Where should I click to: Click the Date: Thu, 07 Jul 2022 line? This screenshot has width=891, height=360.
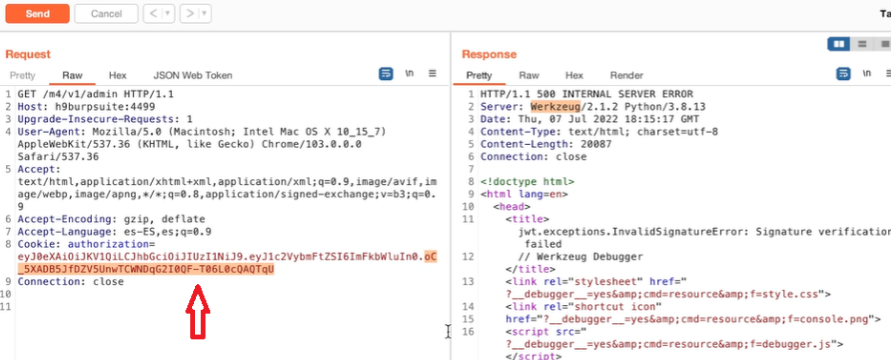pos(590,119)
